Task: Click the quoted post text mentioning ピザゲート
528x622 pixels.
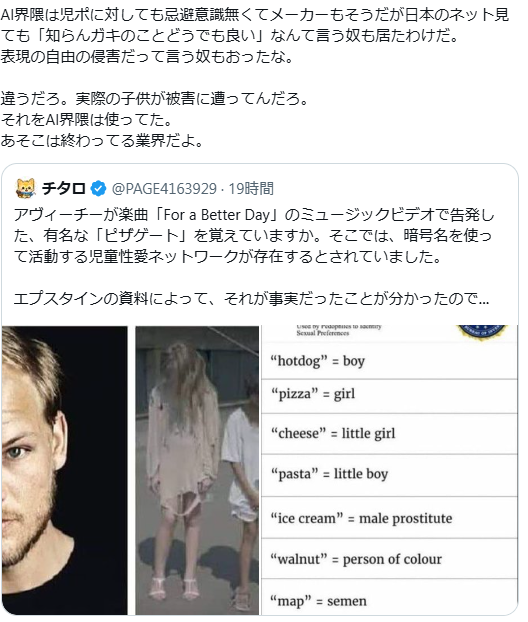Action: click(x=253, y=236)
